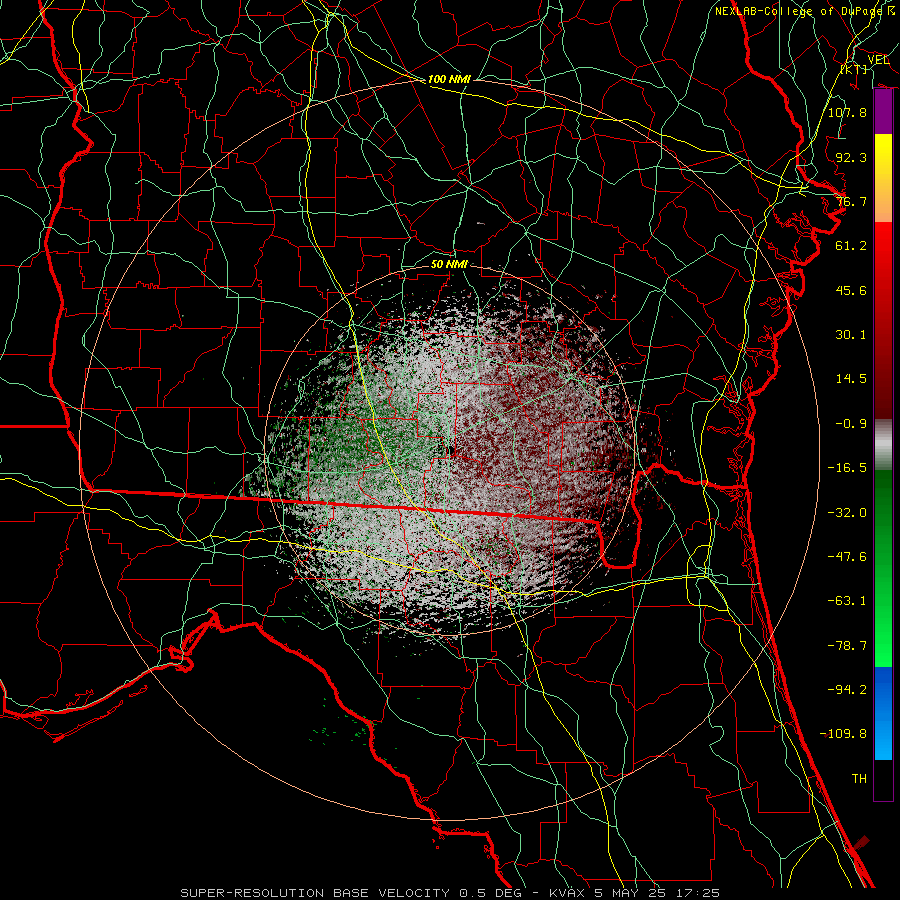This screenshot has height=900, width=900.
Task: Click the [KT] units label
Action: point(854,69)
